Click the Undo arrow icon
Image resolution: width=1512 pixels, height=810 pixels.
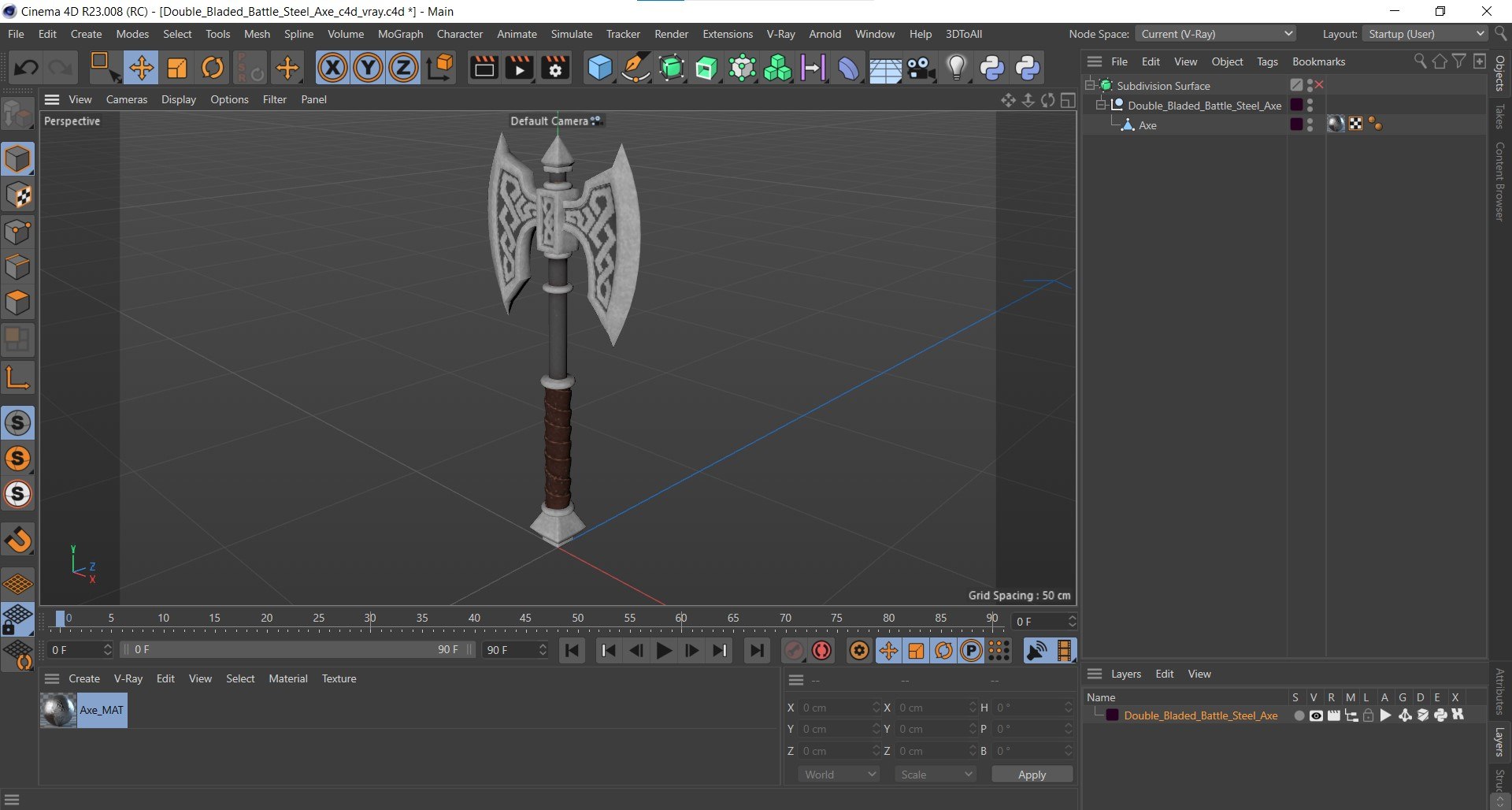tap(25, 68)
